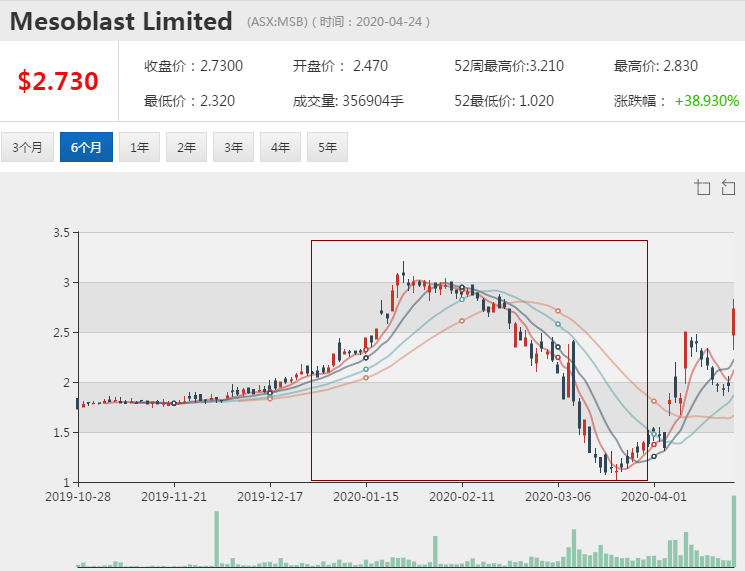
Task: Click the 2020-03-06 x-axis date label
Action: pyautogui.click(x=558, y=497)
